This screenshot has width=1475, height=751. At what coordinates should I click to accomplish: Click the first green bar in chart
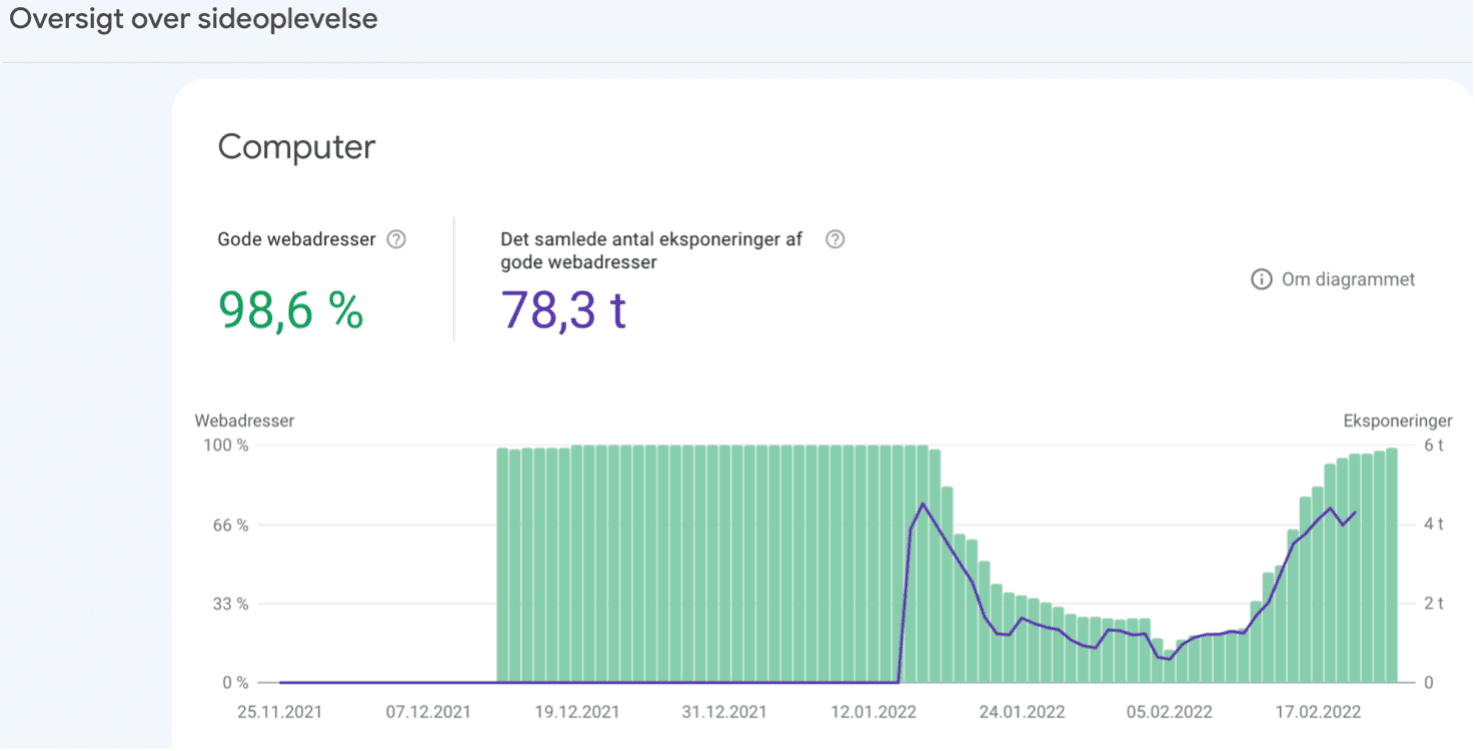point(503,566)
